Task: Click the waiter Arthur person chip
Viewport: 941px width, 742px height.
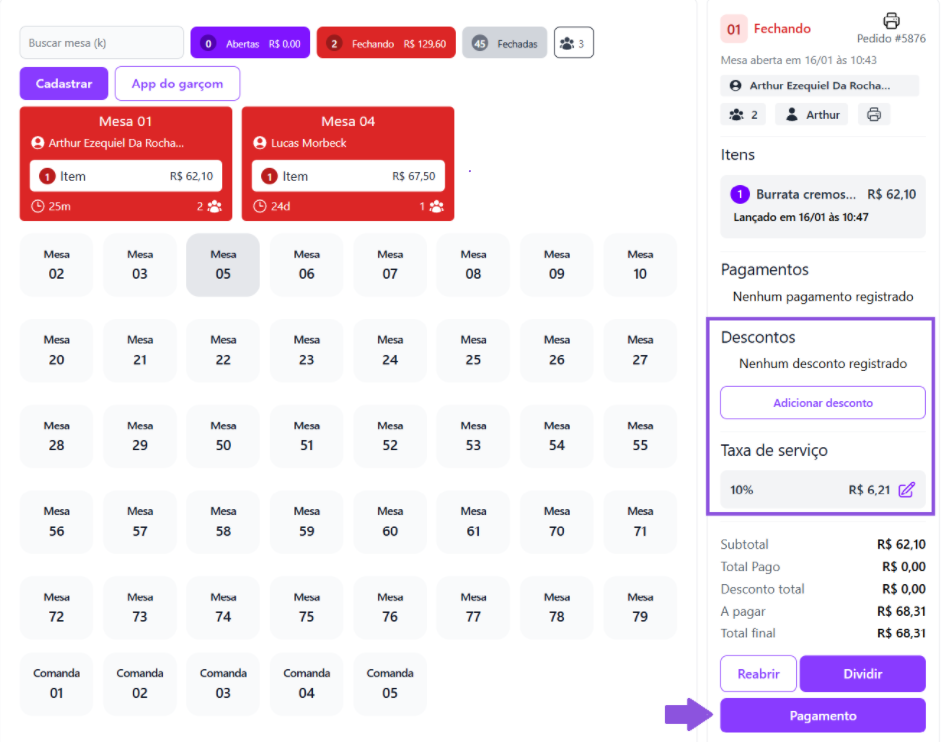Action: (811, 115)
